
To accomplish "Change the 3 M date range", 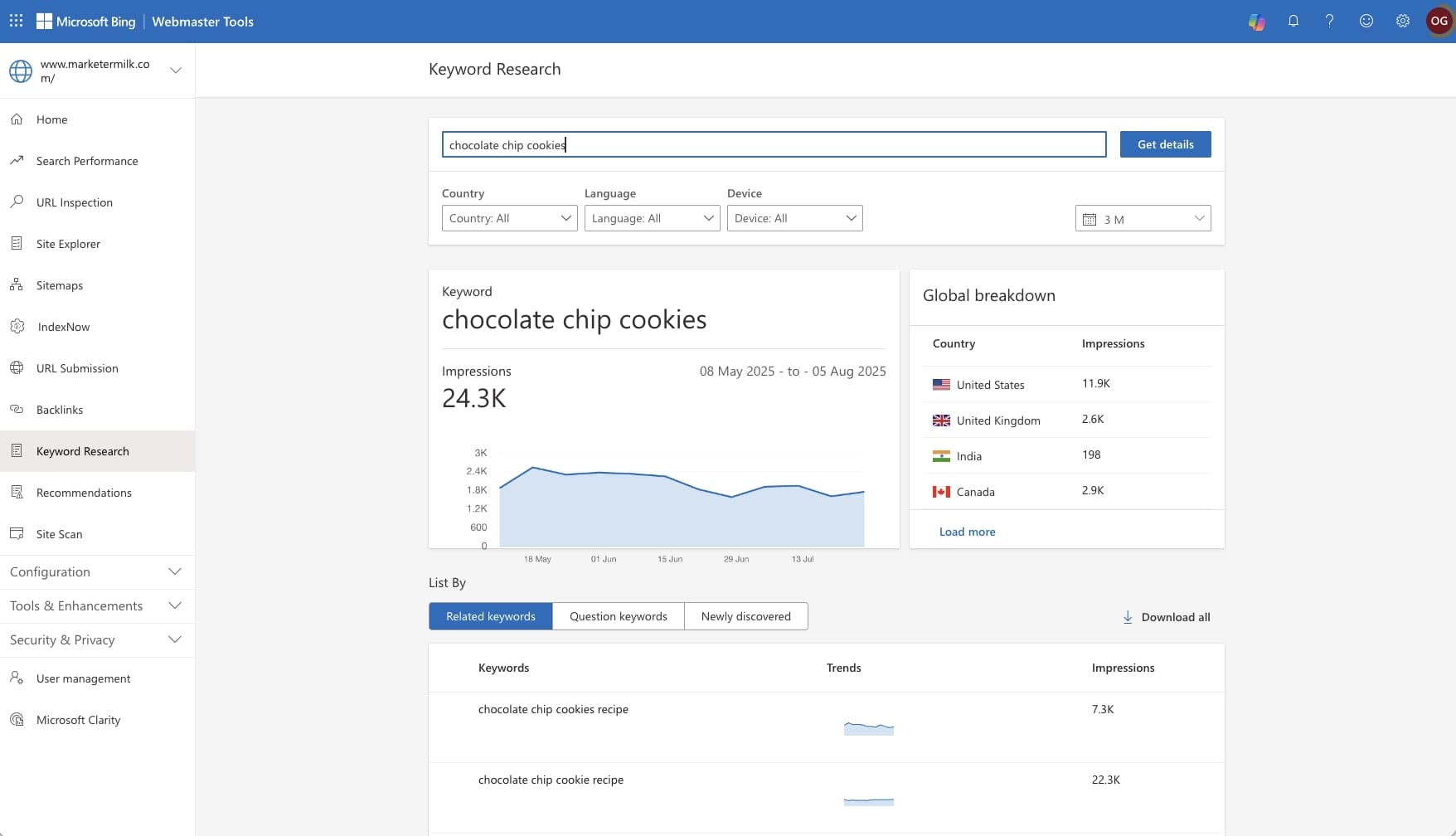I will coord(1143,219).
